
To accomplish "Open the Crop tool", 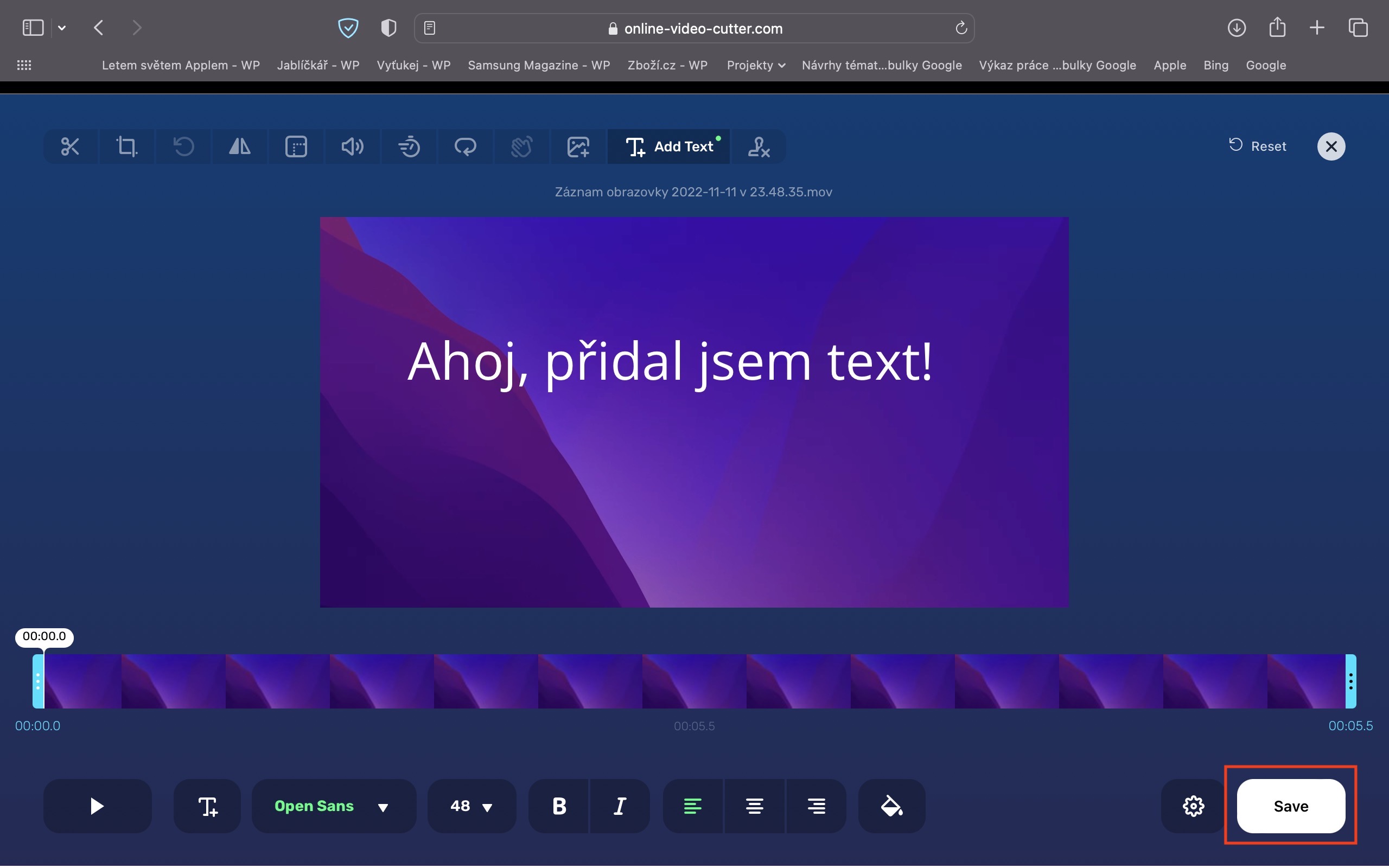I will click(126, 146).
